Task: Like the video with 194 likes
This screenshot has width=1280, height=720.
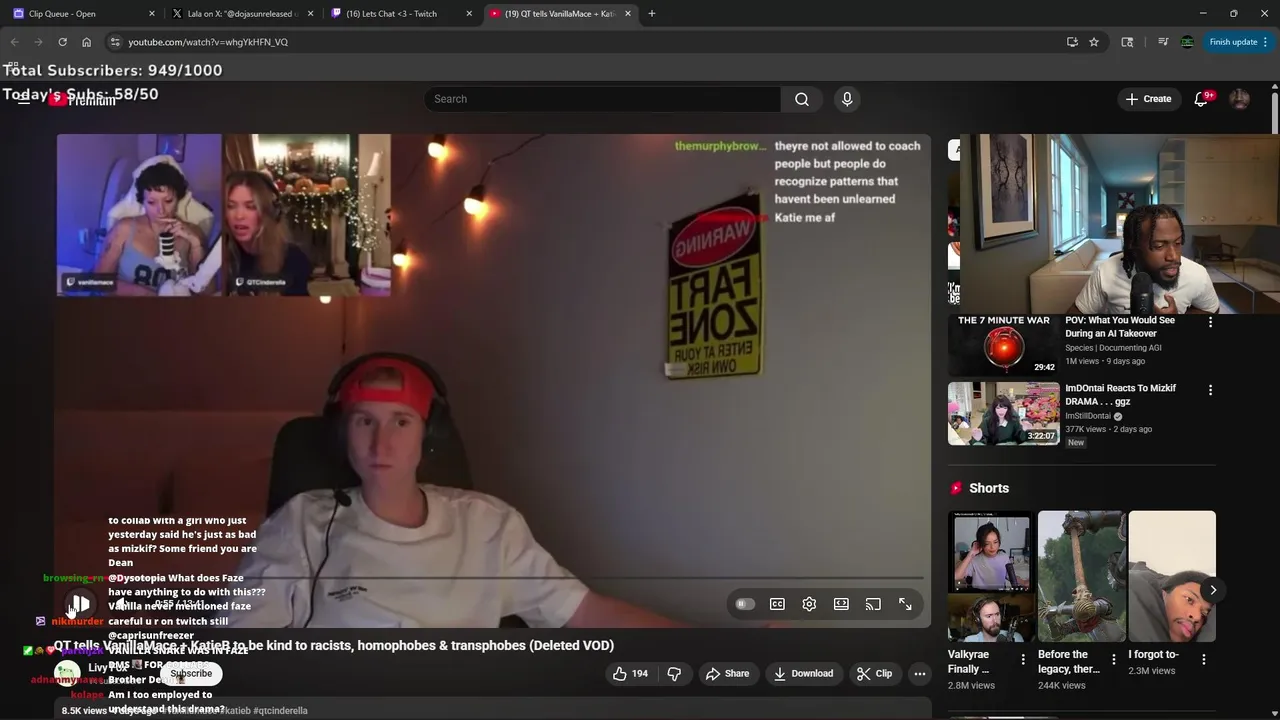Action: (x=630, y=673)
